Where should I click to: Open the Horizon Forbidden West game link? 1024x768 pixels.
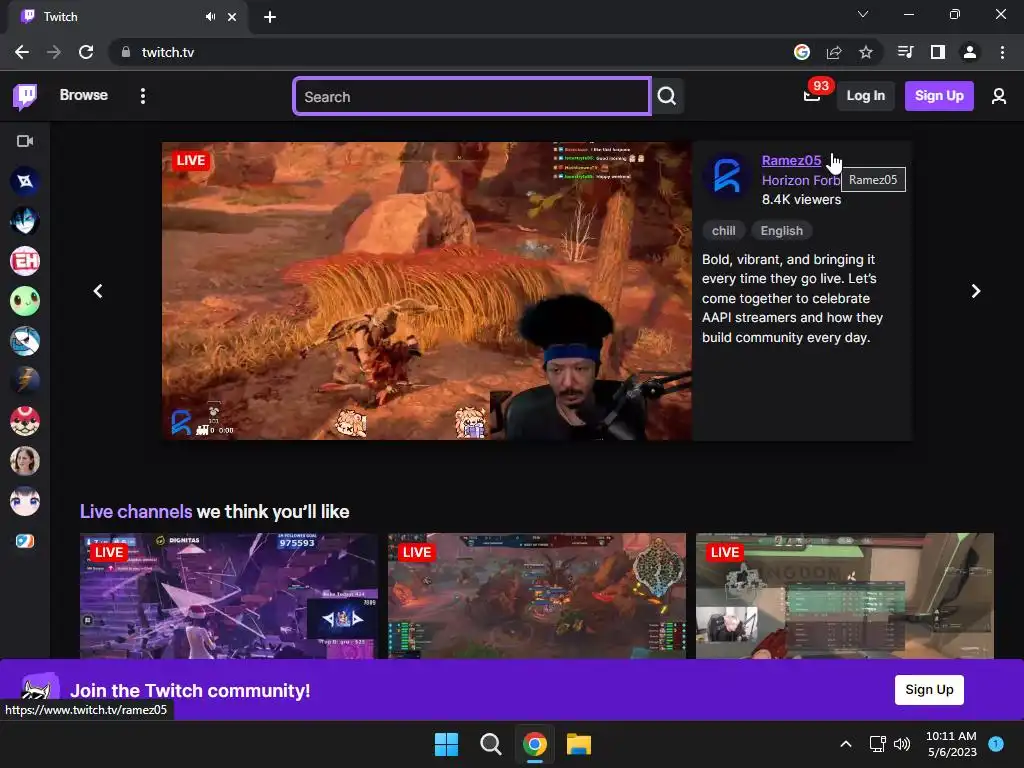[801, 180]
